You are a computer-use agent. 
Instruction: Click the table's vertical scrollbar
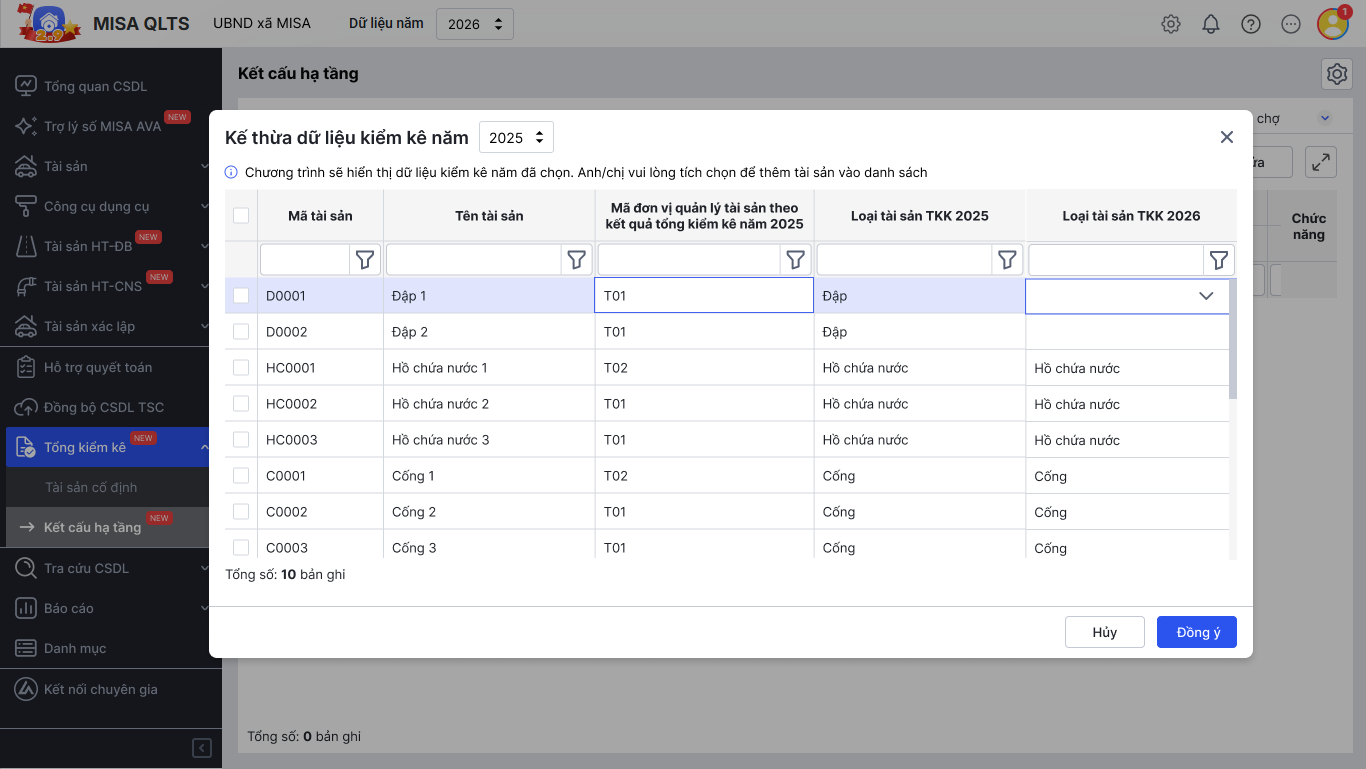[1233, 340]
